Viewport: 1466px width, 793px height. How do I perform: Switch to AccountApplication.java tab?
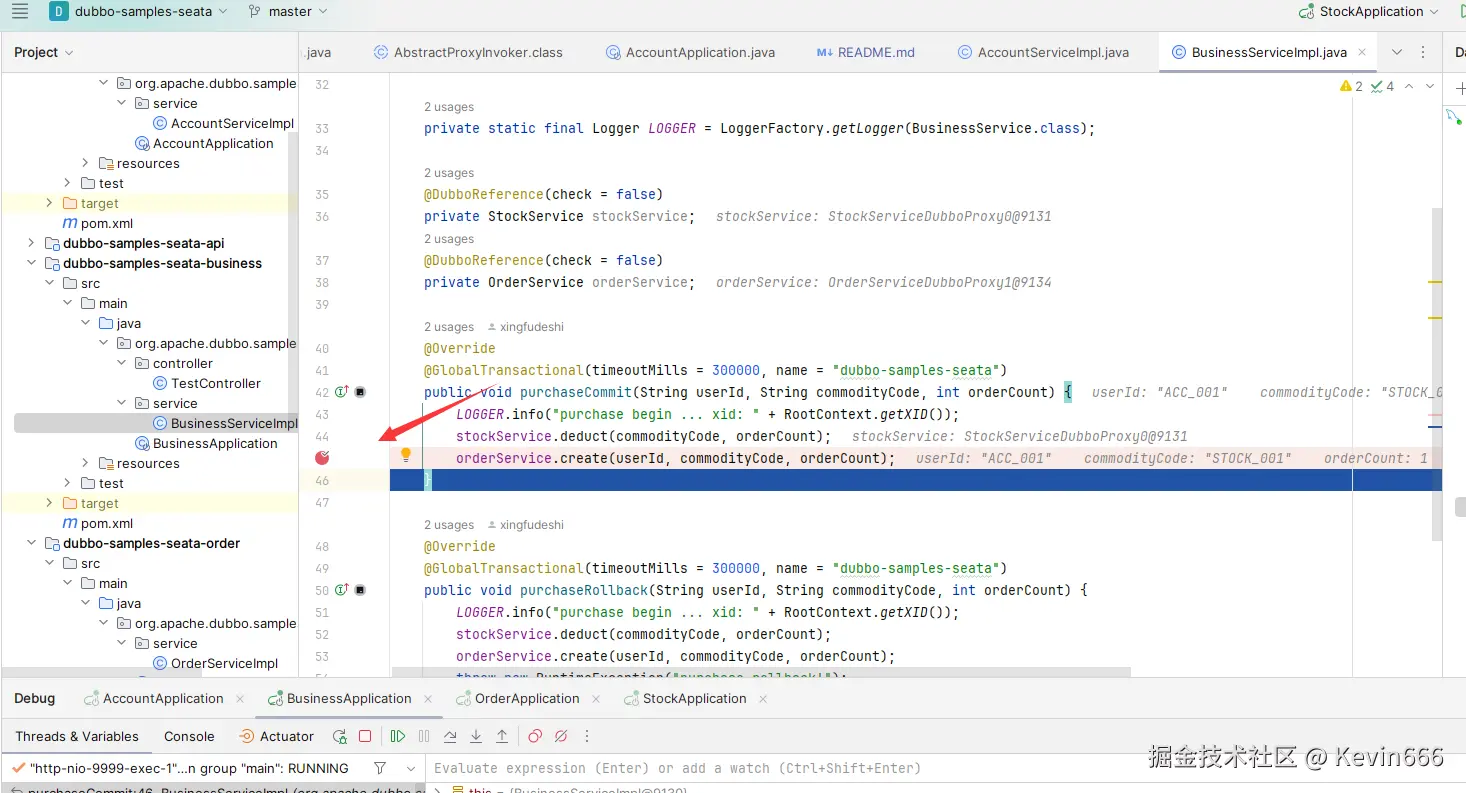[x=690, y=52]
